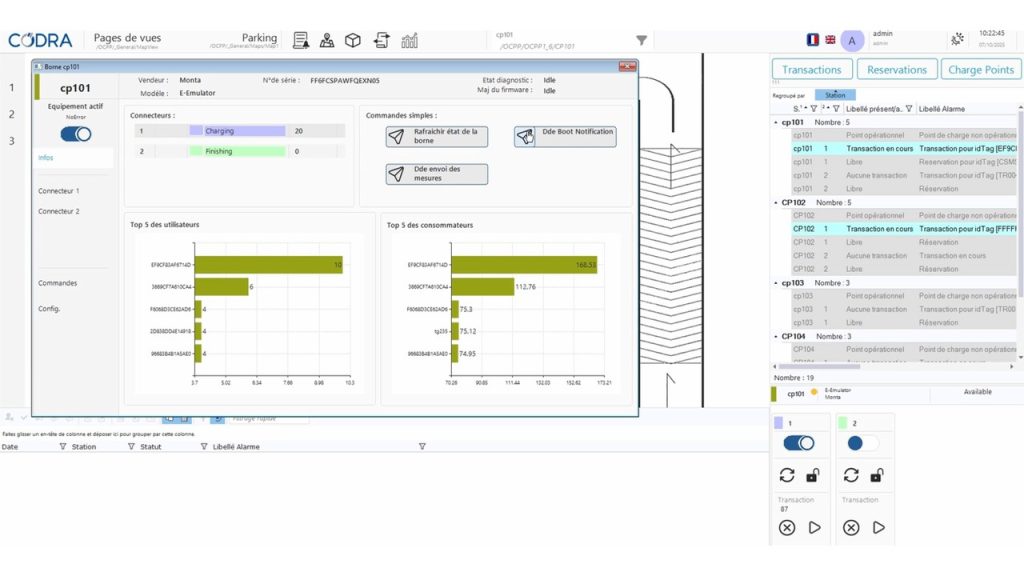Toggle connector 1 switch in side panel
Image resolution: width=1024 pixels, height=576 pixels.
798,443
